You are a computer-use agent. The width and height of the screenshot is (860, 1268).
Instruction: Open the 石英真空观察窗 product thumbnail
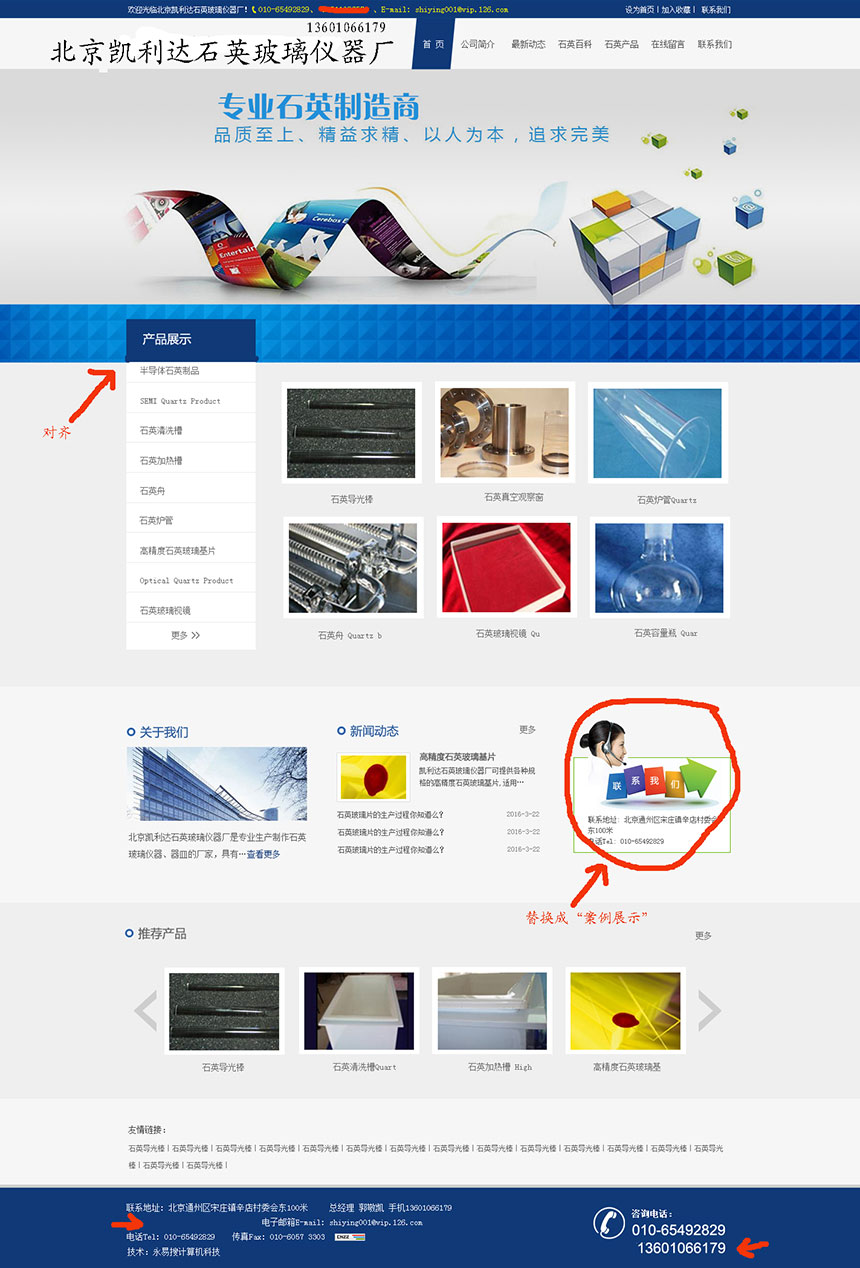(505, 432)
